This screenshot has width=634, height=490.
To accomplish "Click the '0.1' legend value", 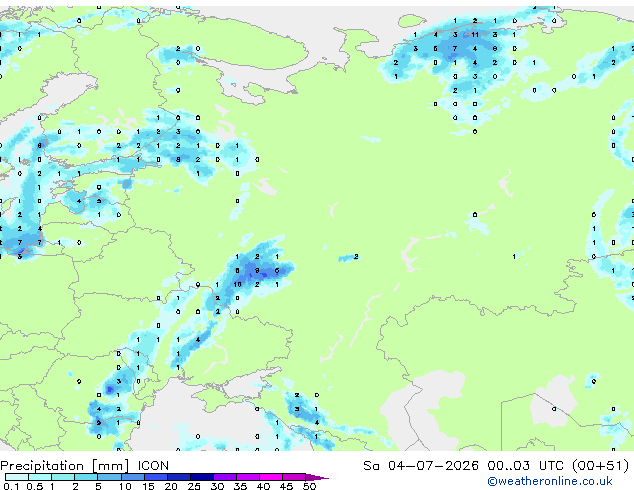I will point(11,486).
